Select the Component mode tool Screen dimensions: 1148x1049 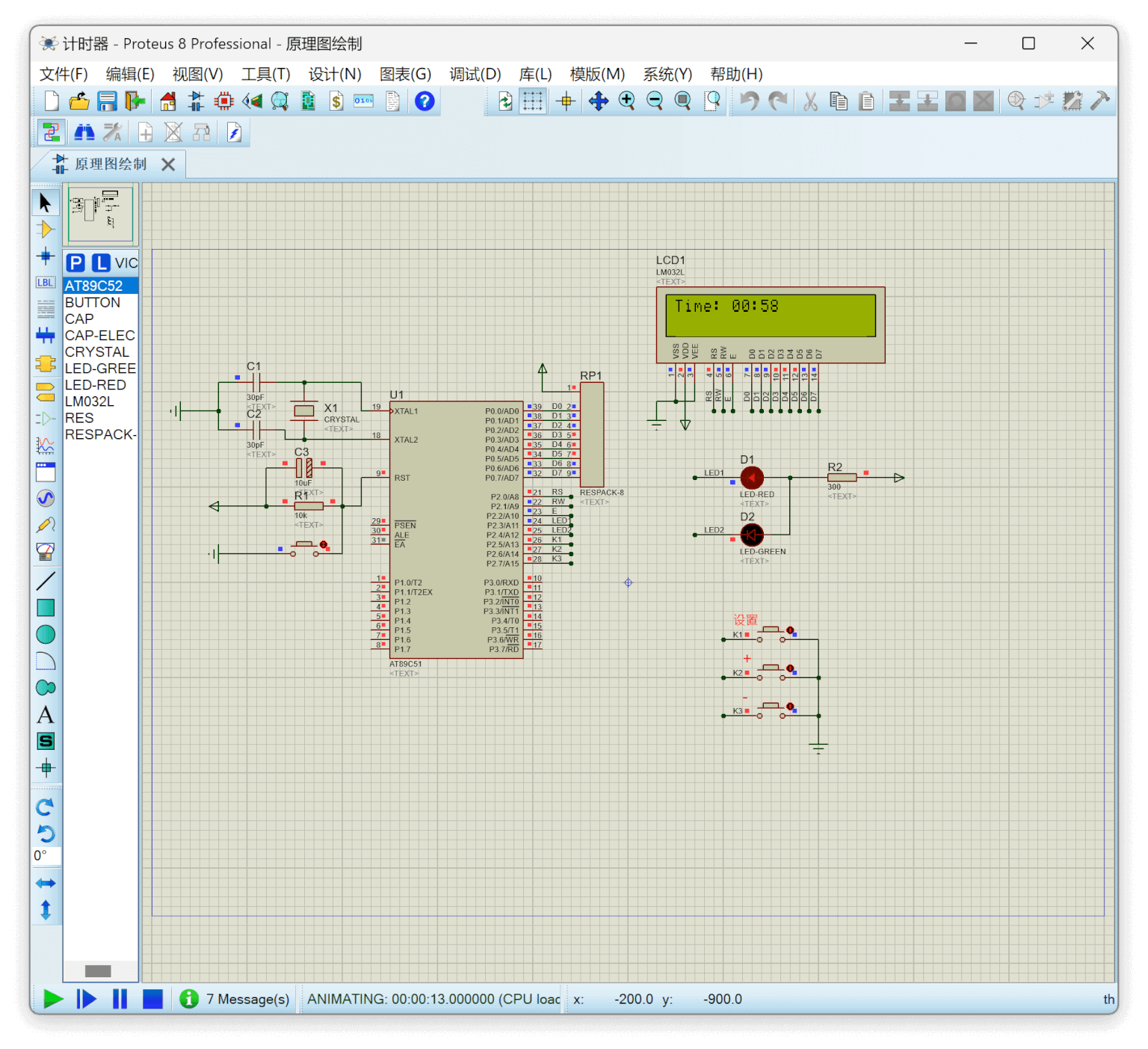[46, 230]
